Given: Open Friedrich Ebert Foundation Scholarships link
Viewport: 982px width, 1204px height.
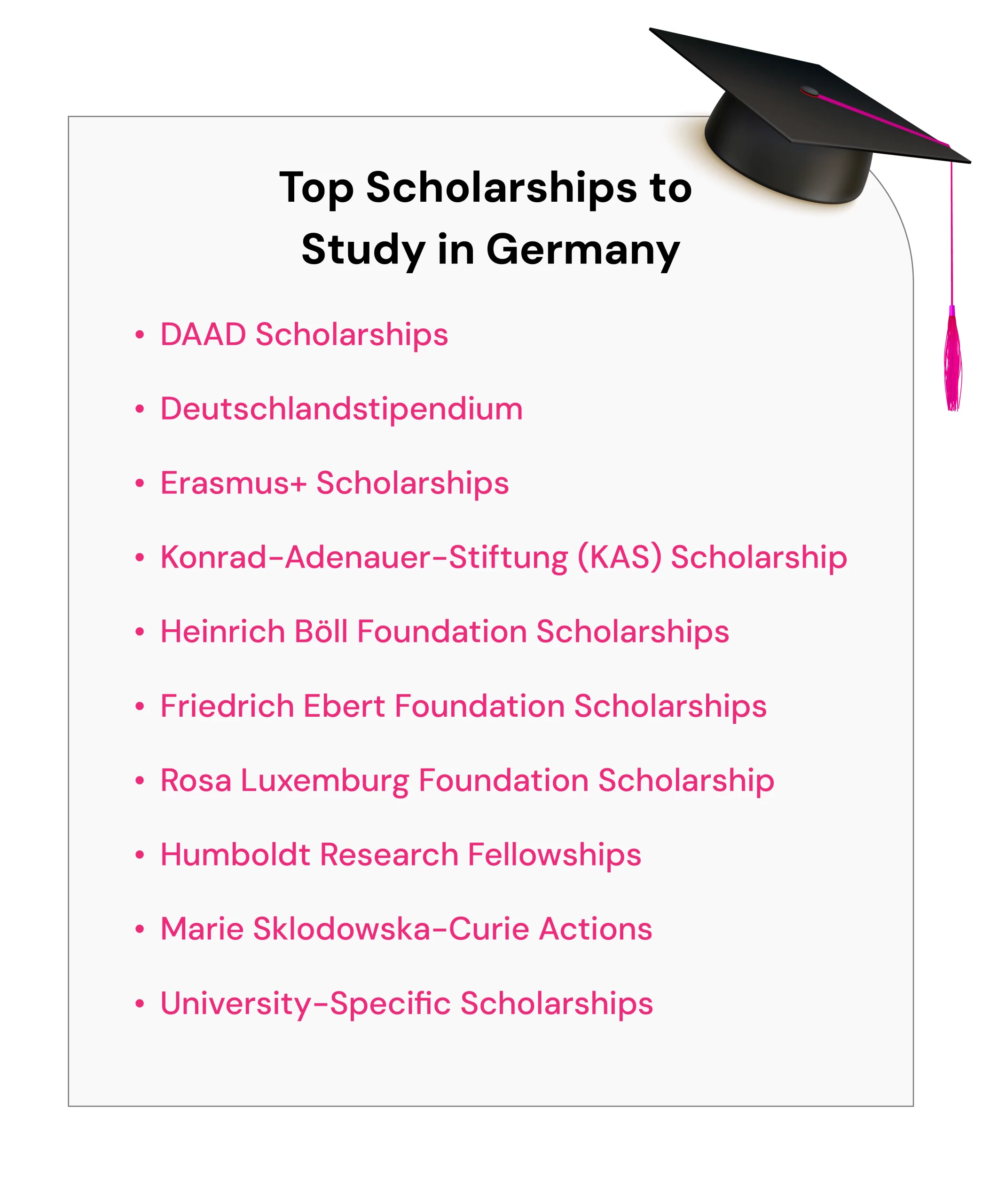Looking at the screenshot, I should 464,706.
